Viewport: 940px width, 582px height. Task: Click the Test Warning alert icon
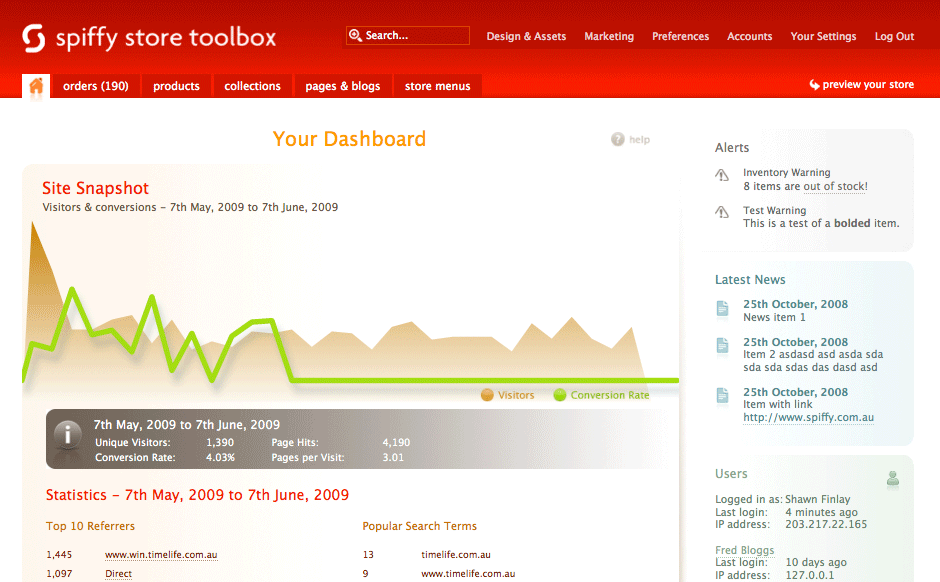point(722,212)
